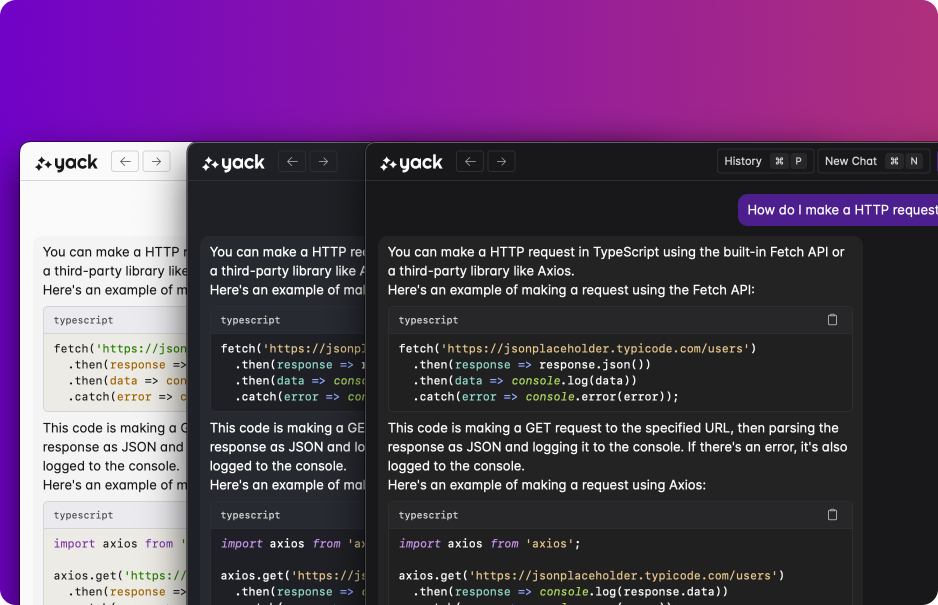Screen dimensions: 938x605
Task: Click the "fetch('https://json" line in the light window
Action: tap(120, 348)
